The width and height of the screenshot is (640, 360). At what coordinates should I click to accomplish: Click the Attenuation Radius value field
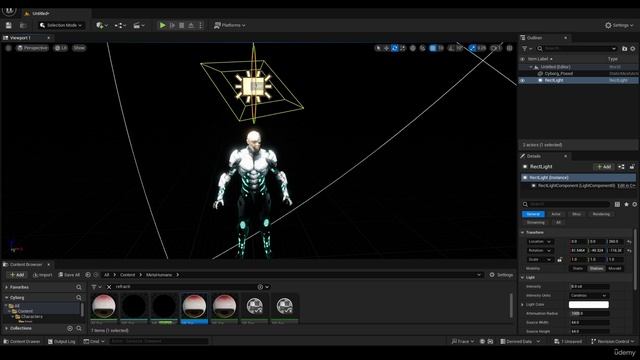(589, 313)
